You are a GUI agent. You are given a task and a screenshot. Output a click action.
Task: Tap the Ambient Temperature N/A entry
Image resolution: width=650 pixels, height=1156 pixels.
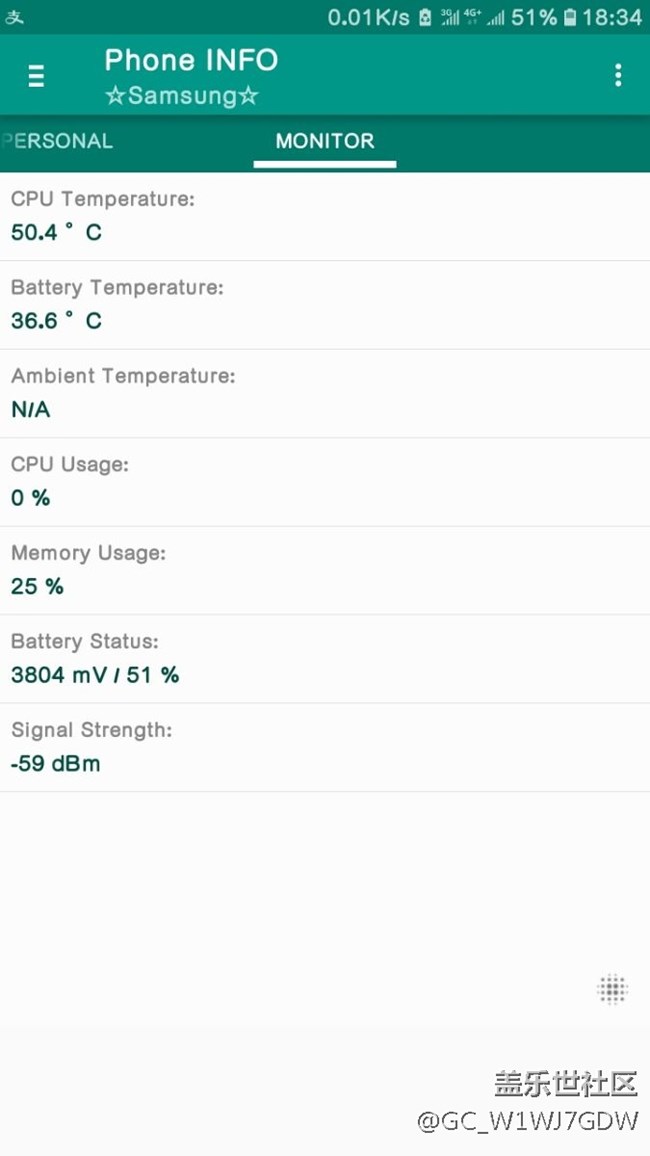click(x=325, y=393)
